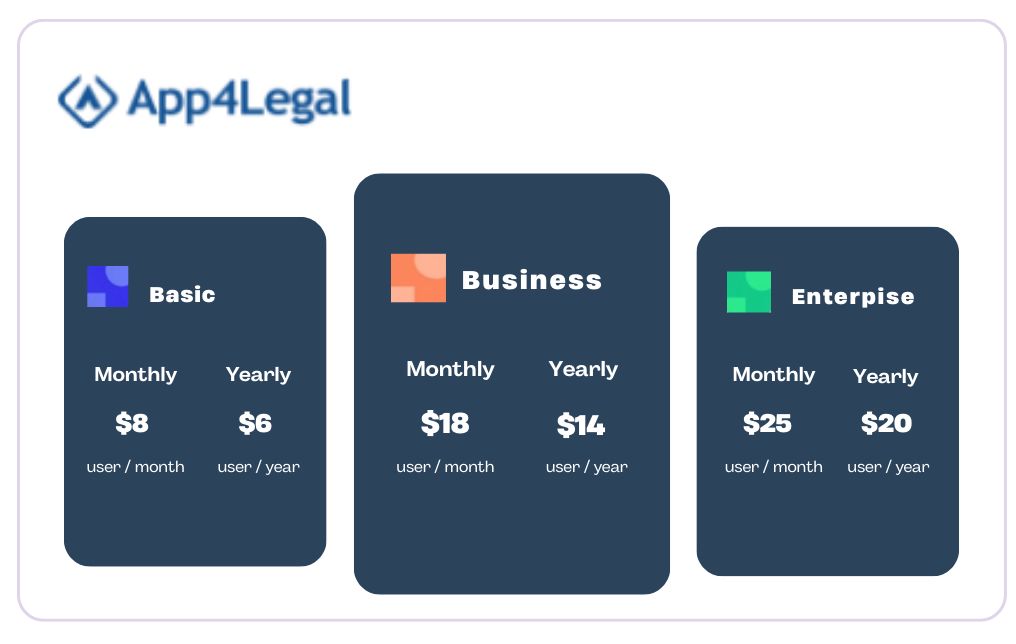Select the Basic plan title
Viewport: 1016px width, 644px height.
tap(182, 295)
